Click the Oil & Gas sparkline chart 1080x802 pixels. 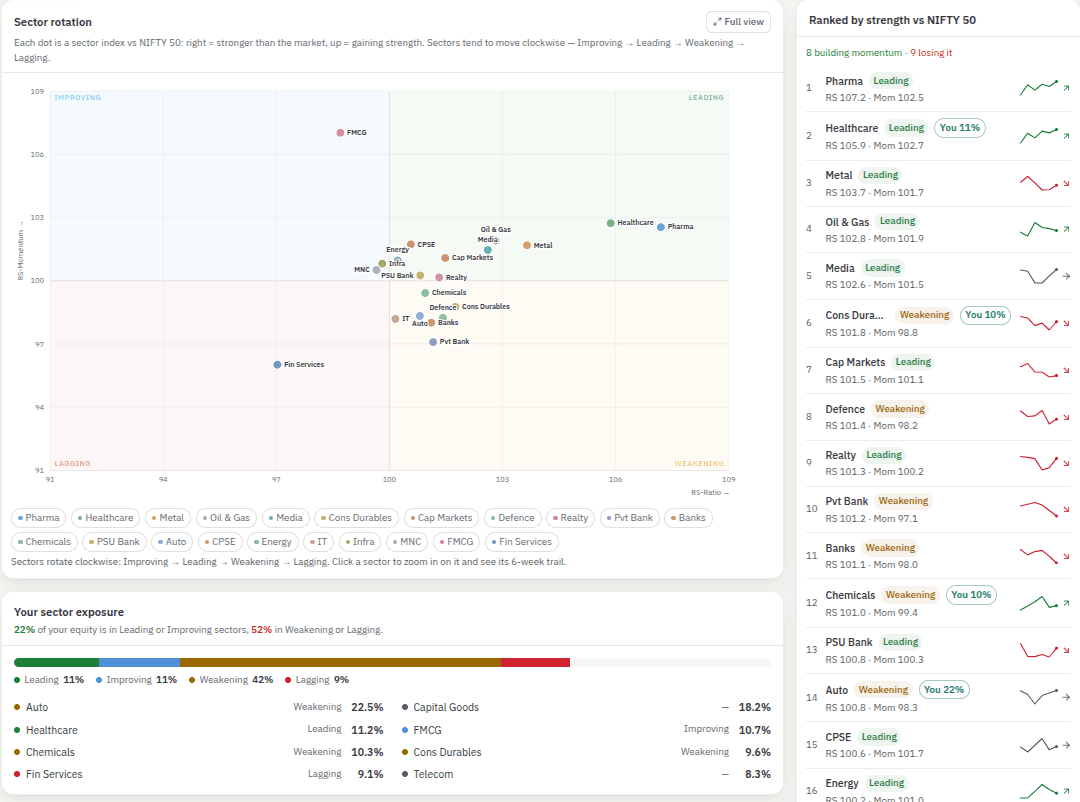pyautogui.click(x=1039, y=229)
